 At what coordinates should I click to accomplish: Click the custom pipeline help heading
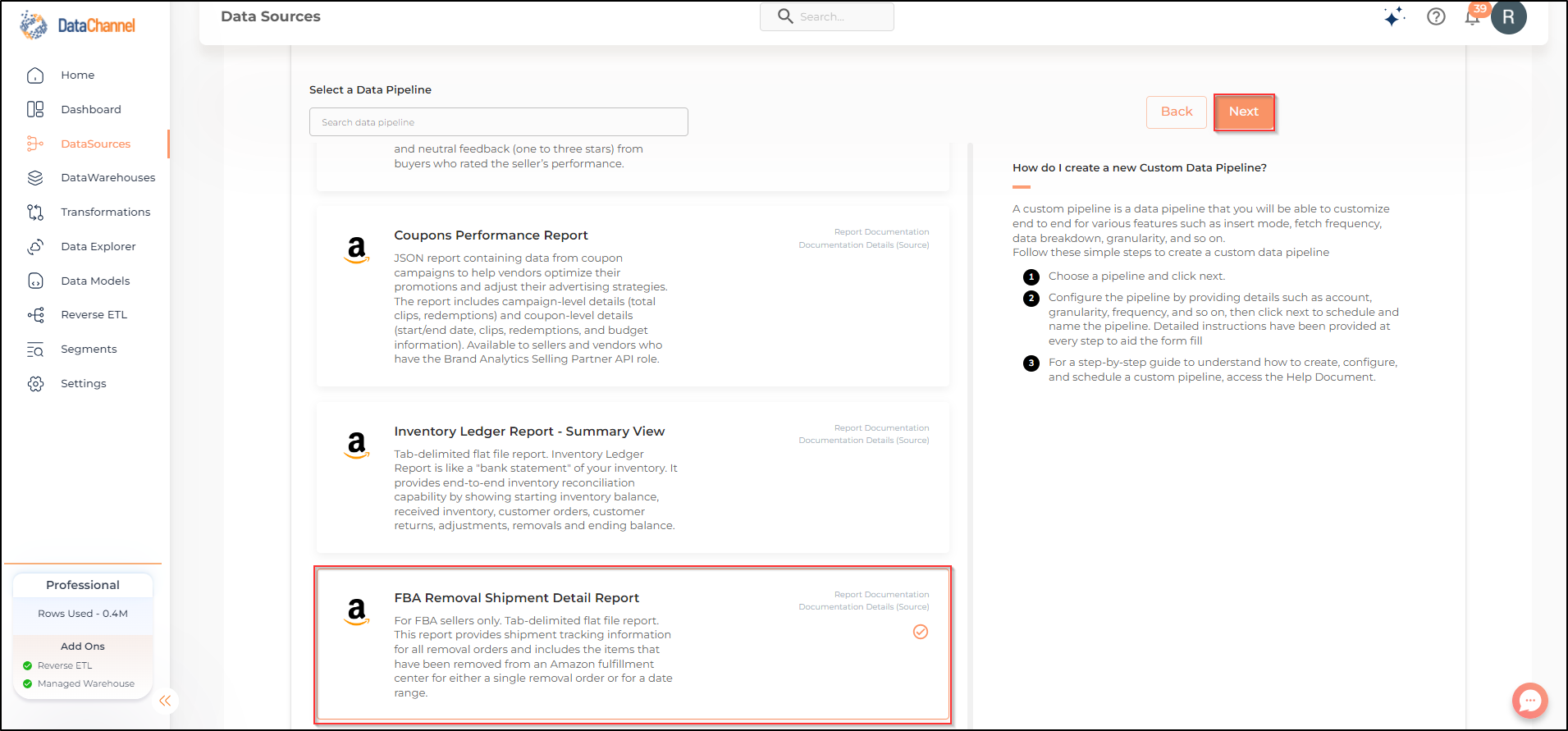1140,167
